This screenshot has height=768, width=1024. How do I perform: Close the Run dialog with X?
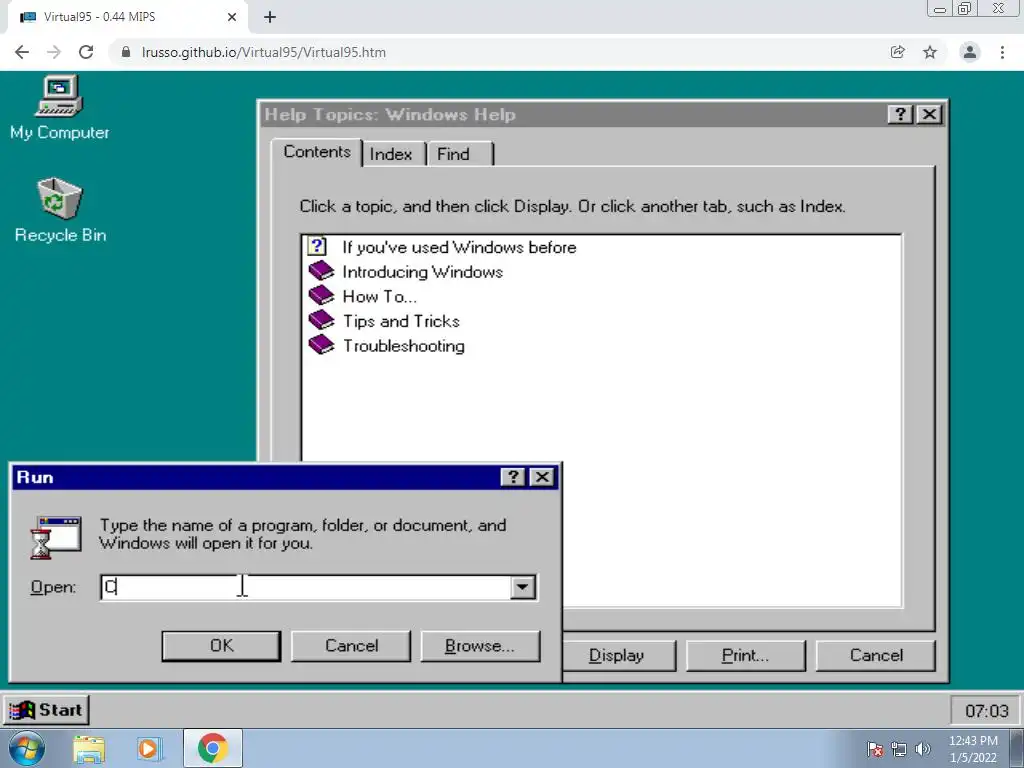click(542, 477)
